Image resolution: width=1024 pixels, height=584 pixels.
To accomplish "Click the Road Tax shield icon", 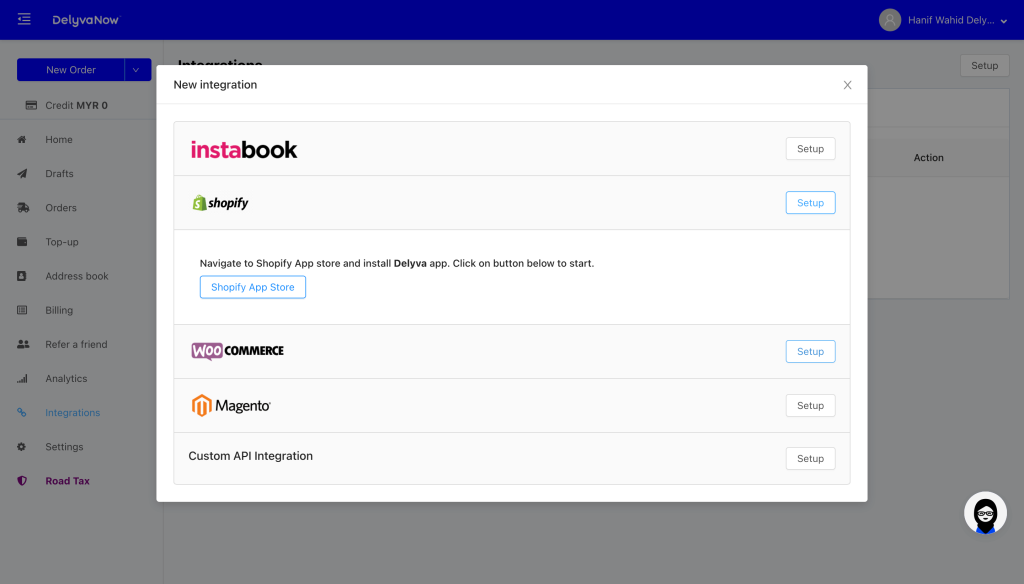I will click(x=22, y=481).
